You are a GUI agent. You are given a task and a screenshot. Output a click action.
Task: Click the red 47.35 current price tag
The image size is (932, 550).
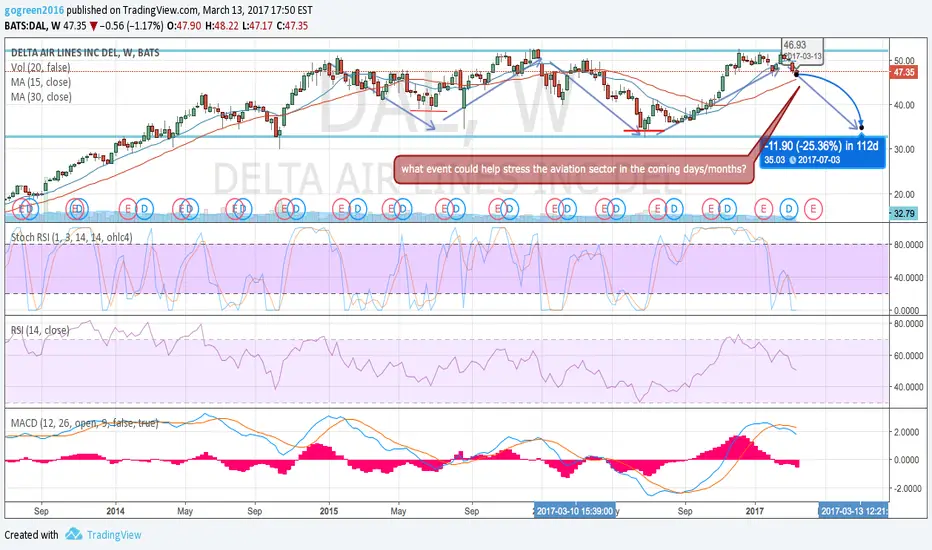click(903, 72)
